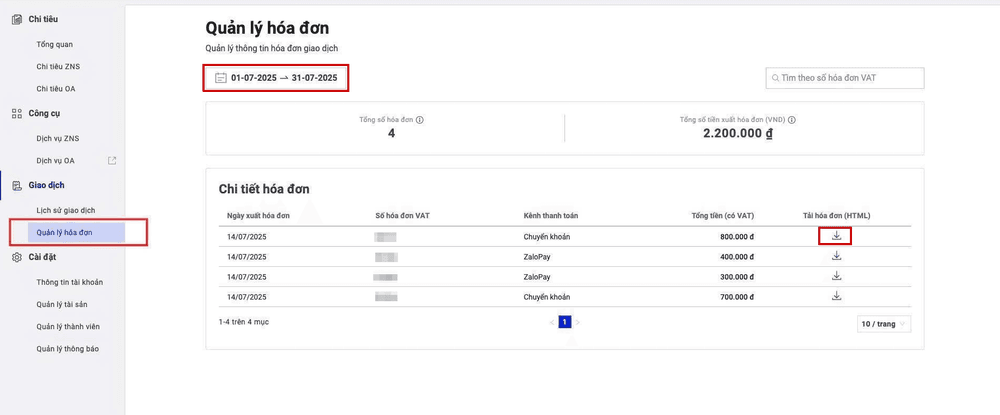Open Lịch sử giao dịch in sidebar
The height and width of the screenshot is (415, 1000).
[x=66, y=210]
